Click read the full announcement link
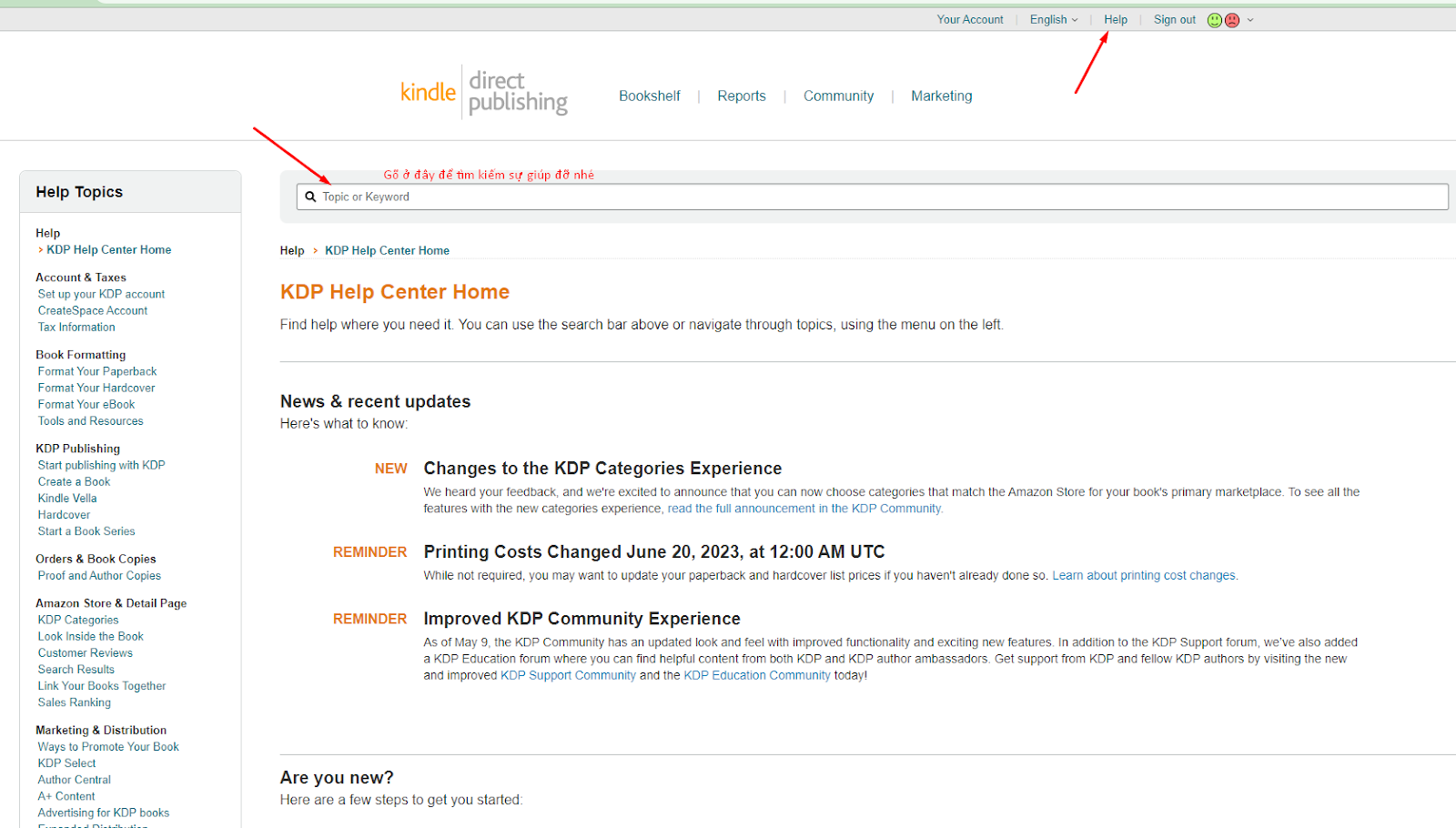 click(805, 509)
